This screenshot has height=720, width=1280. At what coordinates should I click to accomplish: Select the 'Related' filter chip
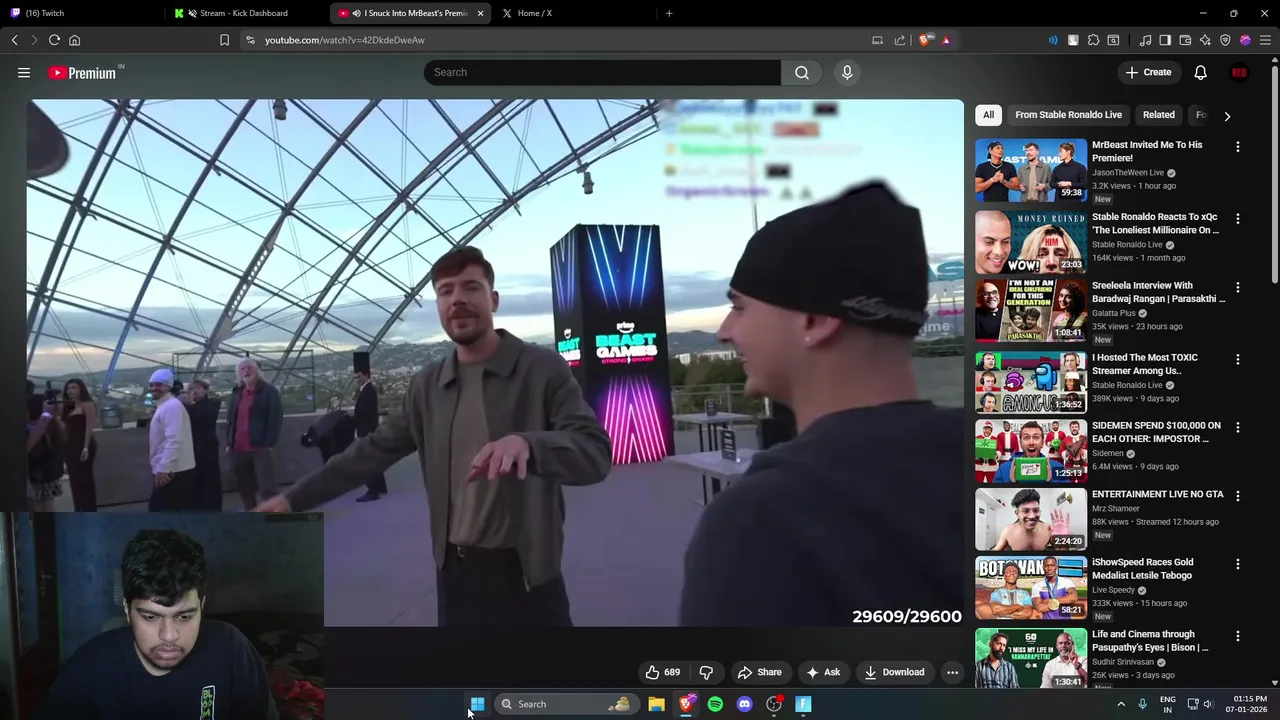pos(1159,115)
